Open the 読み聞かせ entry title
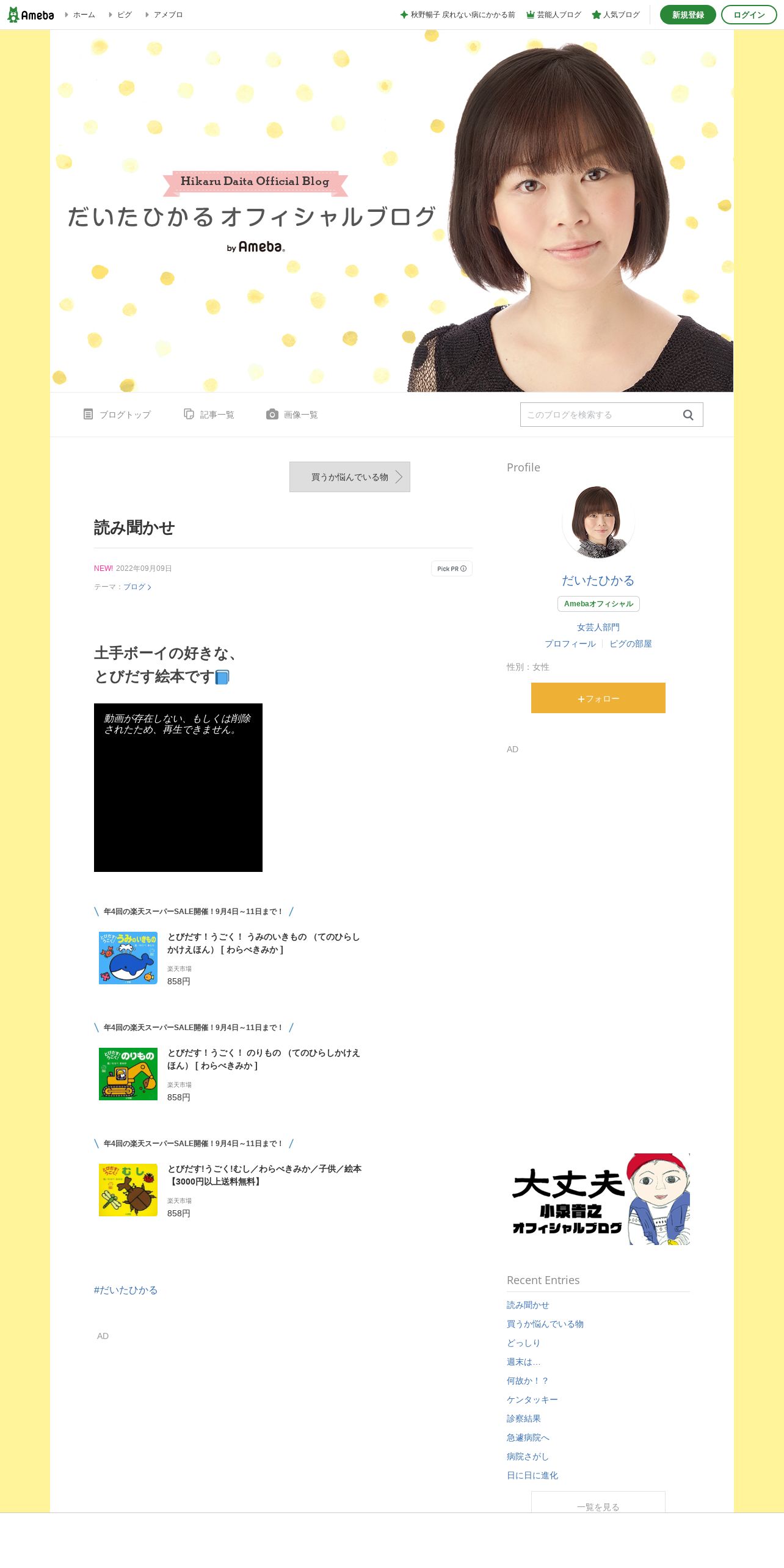 (x=134, y=528)
